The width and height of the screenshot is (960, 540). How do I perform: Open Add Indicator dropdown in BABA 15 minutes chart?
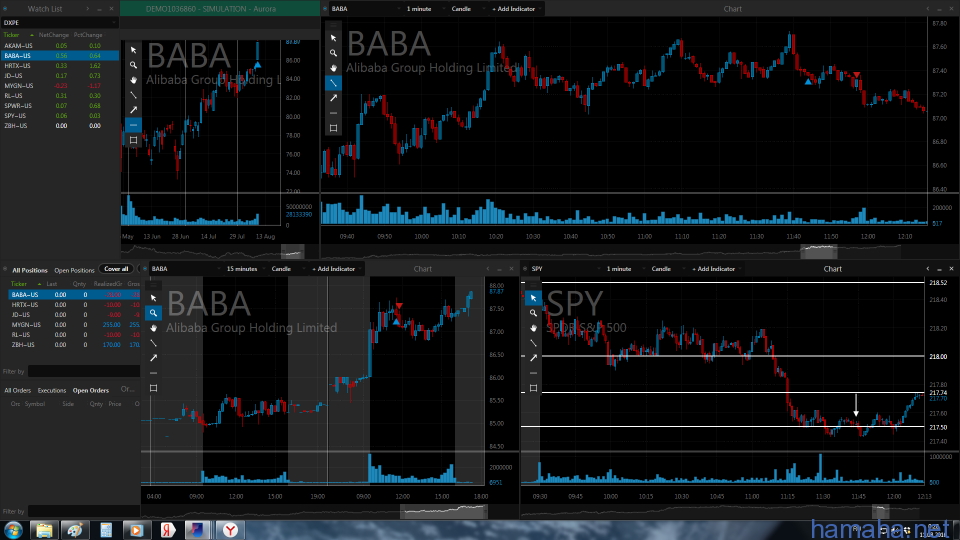[337, 269]
